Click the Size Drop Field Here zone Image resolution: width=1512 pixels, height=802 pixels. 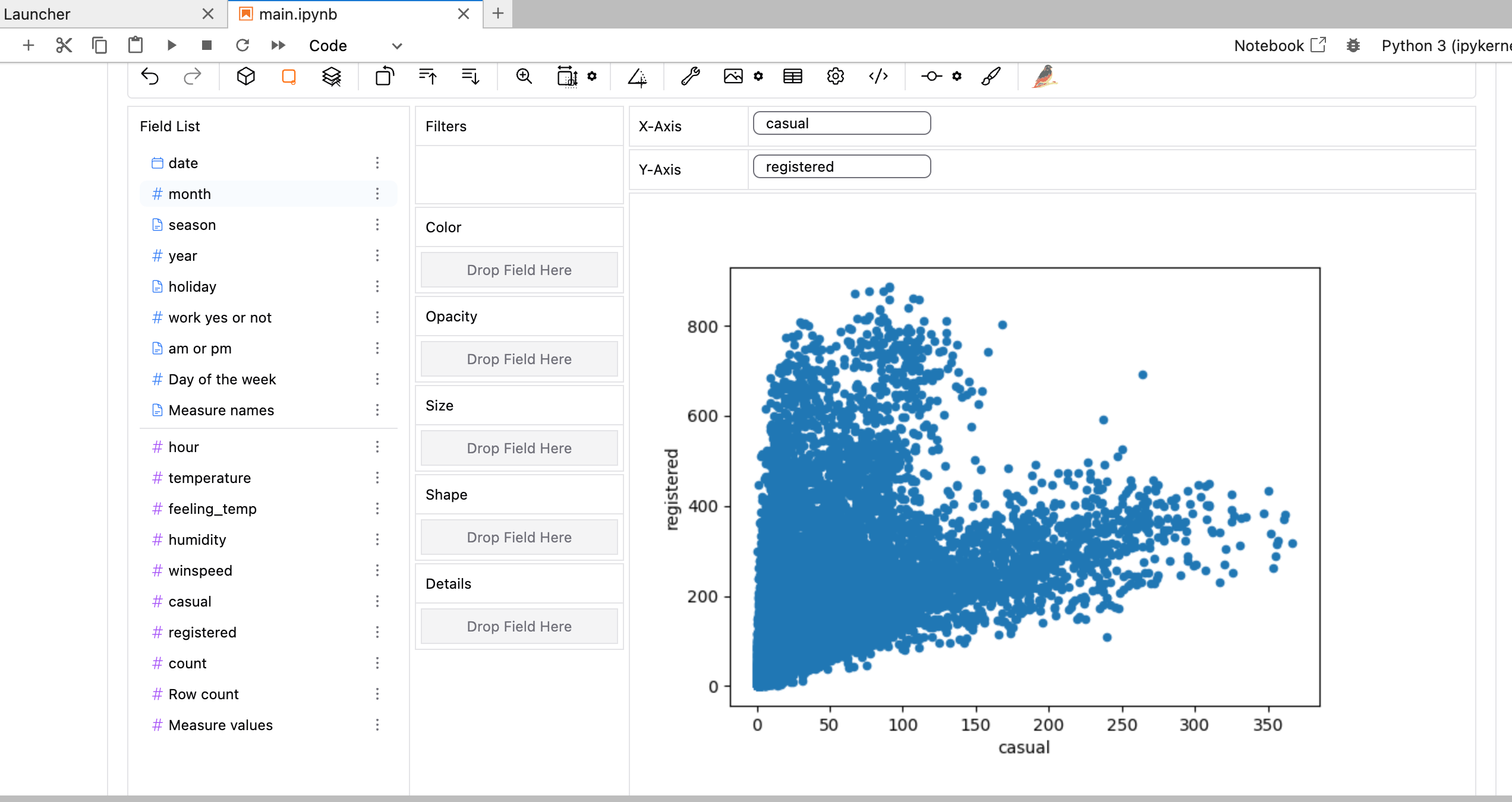point(519,448)
